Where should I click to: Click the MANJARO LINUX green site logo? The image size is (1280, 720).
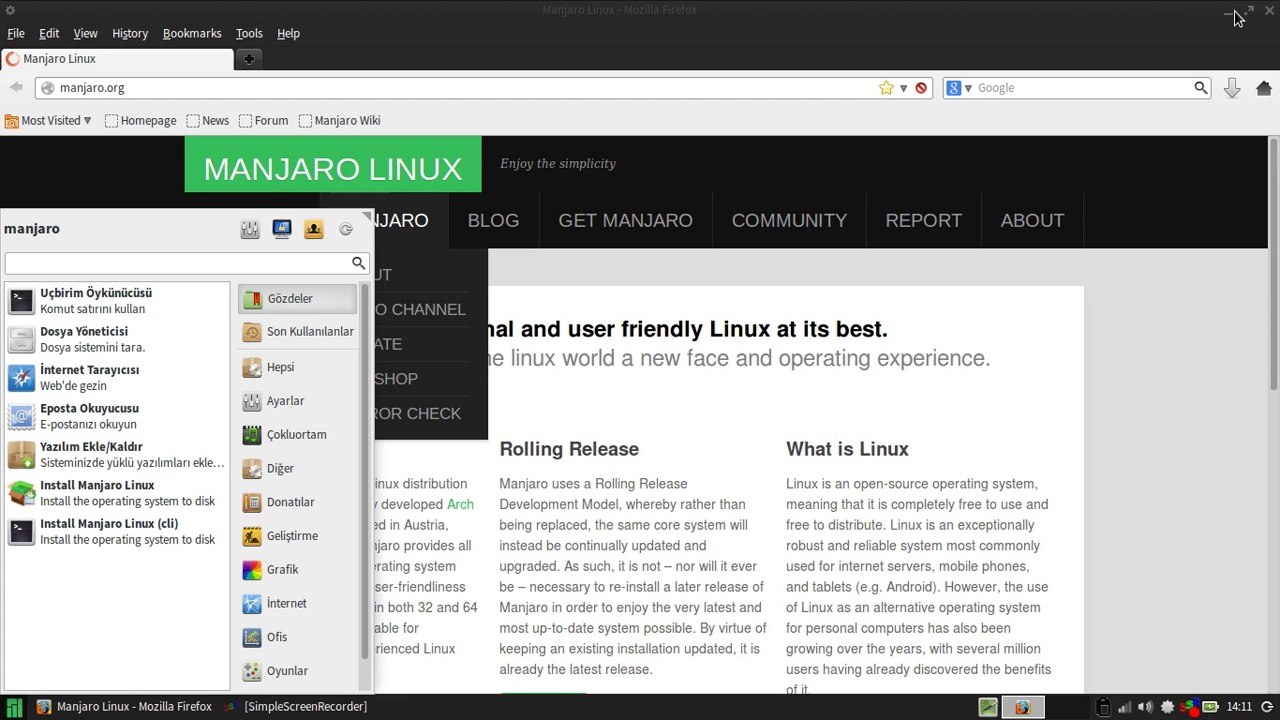click(333, 164)
